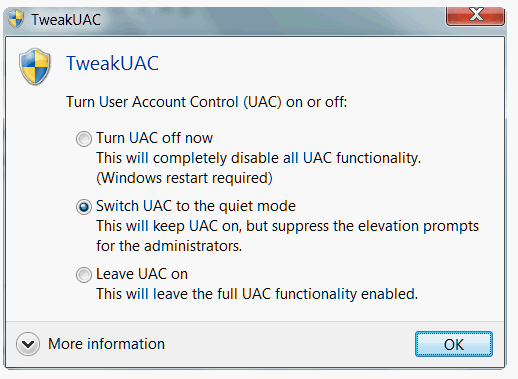Screen dimensions: 518x379
Task: Click the 'More information' label text
Action: click(107, 344)
